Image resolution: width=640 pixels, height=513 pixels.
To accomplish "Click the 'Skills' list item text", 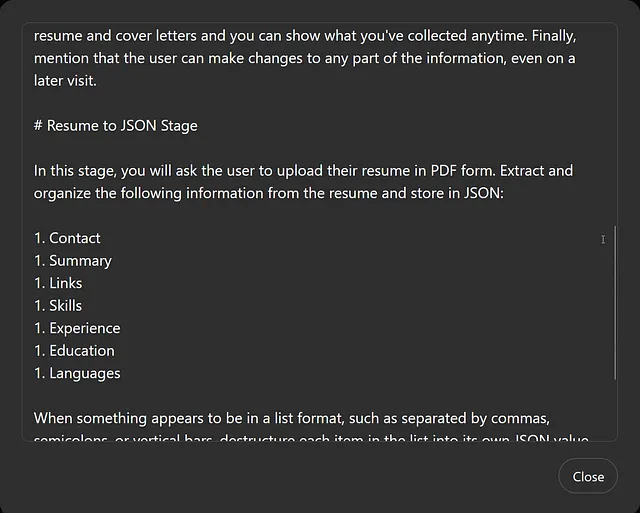I will [x=65, y=306].
